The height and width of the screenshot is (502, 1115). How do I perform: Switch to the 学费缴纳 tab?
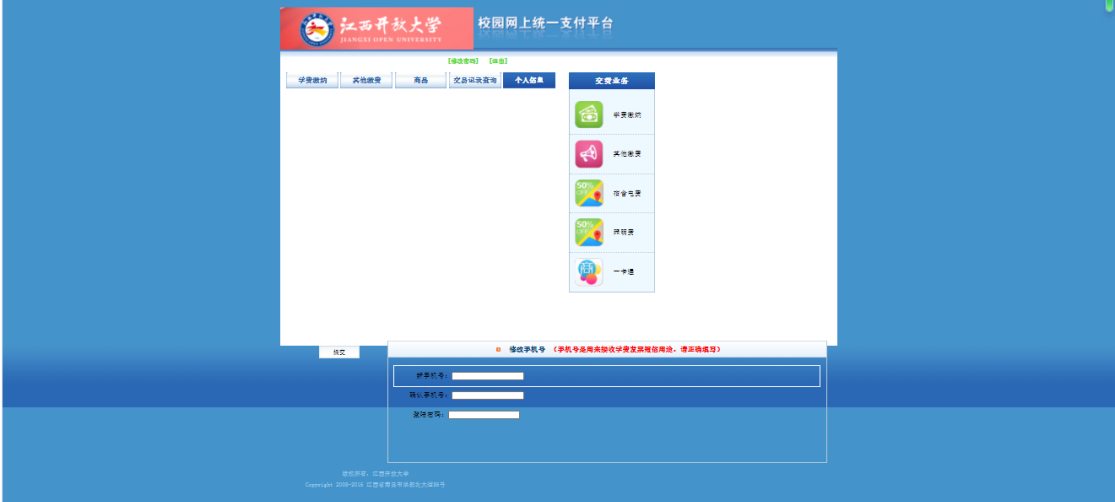(312, 80)
